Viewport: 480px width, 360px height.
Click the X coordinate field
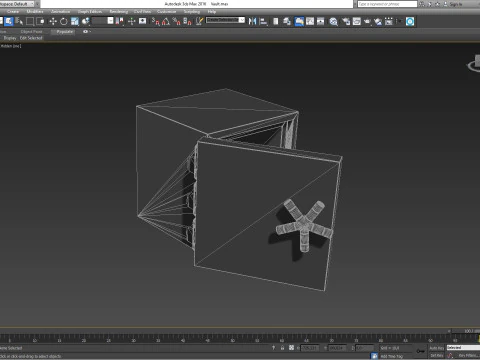pyautogui.click(x=310, y=348)
